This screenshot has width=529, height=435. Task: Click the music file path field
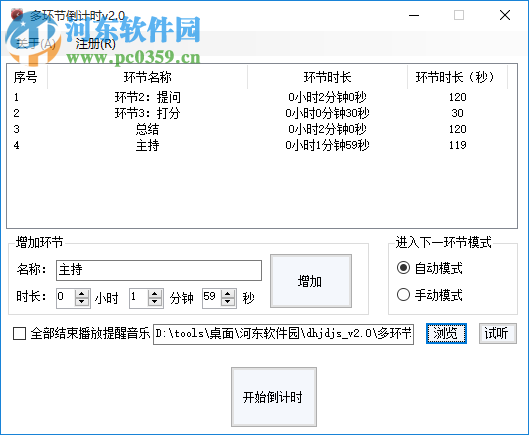[283, 334]
